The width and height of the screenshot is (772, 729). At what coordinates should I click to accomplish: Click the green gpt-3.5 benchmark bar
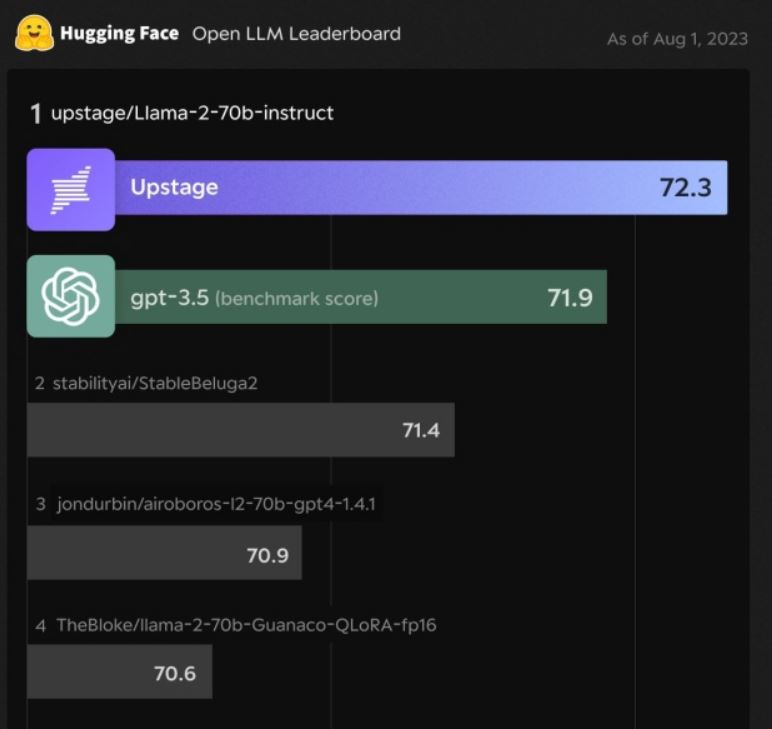pyautogui.click(x=361, y=297)
